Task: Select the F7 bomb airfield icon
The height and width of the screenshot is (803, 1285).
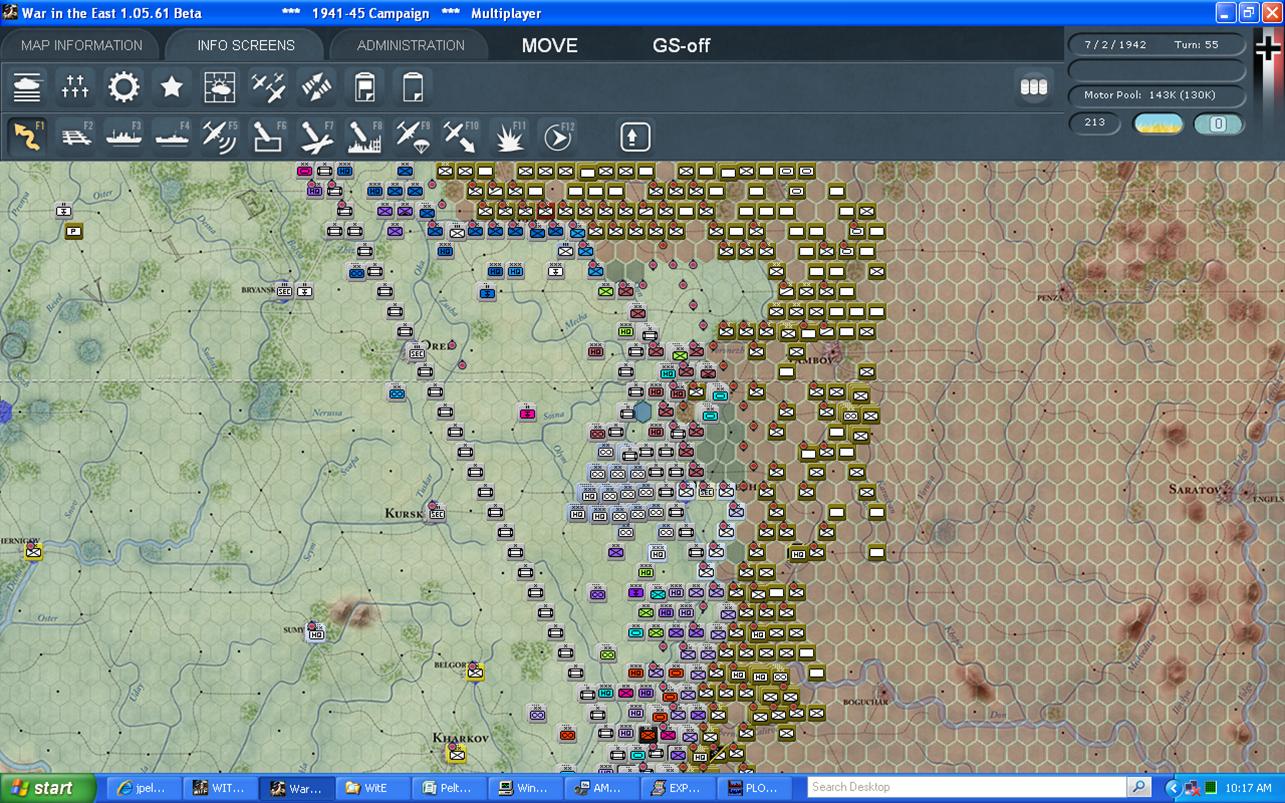Action: pos(316,136)
